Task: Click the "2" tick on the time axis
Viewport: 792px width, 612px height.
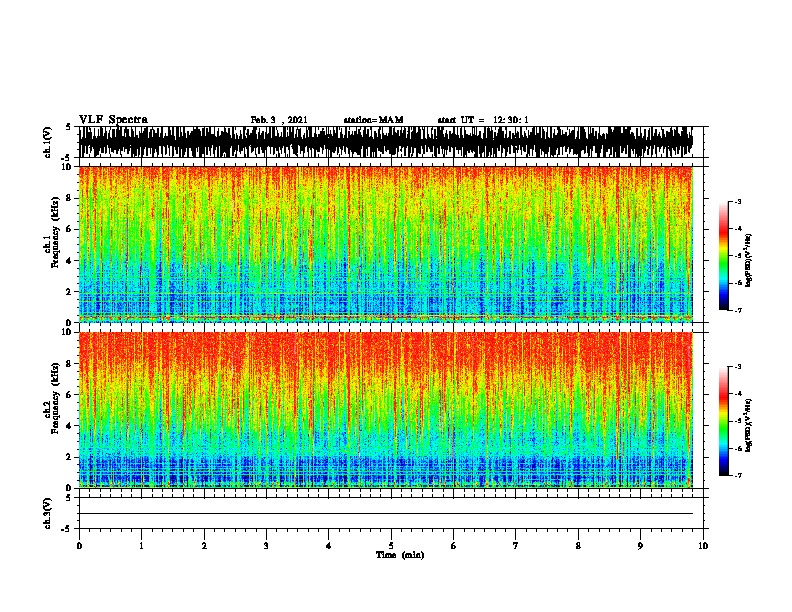Action: tap(204, 546)
